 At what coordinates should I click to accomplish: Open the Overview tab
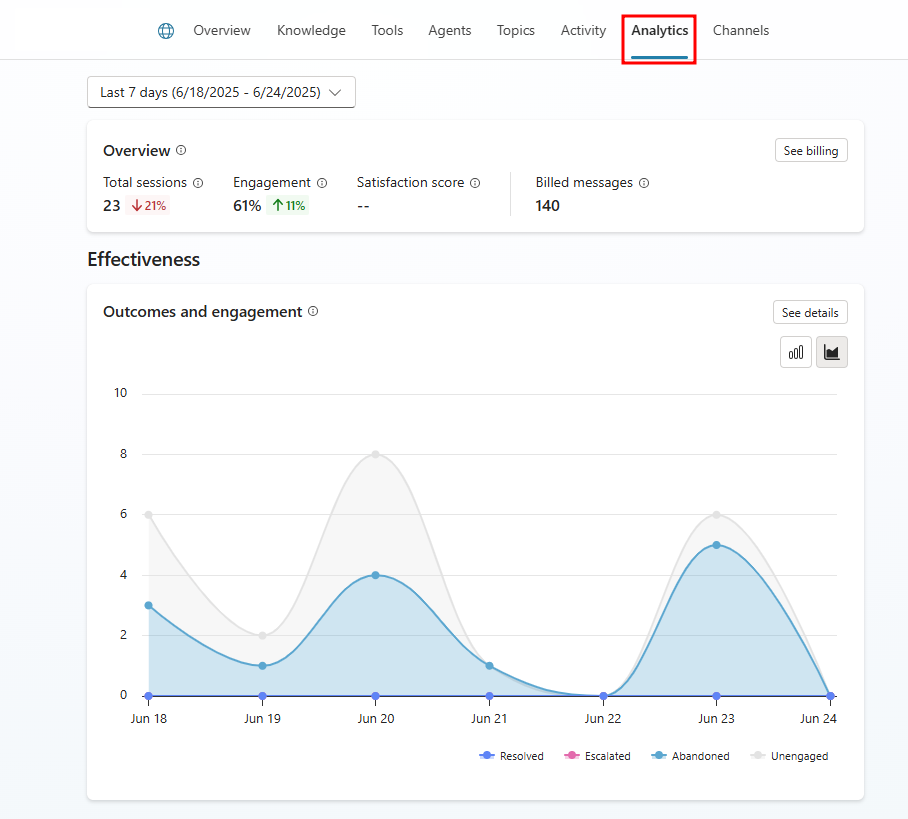222,31
